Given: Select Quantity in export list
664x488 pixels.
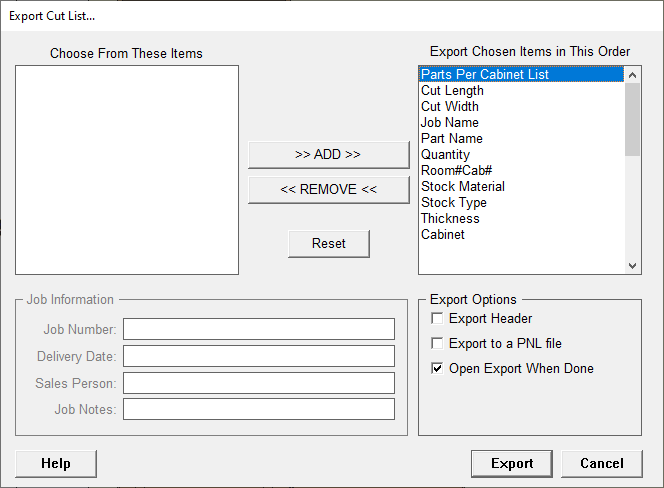Looking at the screenshot, I should tap(445, 155).
